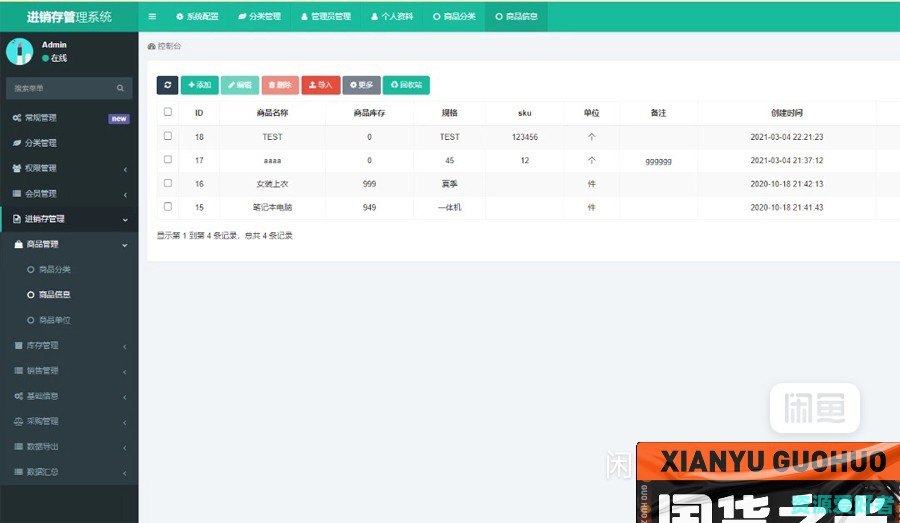This screenshot has height=523, width=900.
Task: Click the refresh icon button in toolbar
Action: click(x=167, y=86)
